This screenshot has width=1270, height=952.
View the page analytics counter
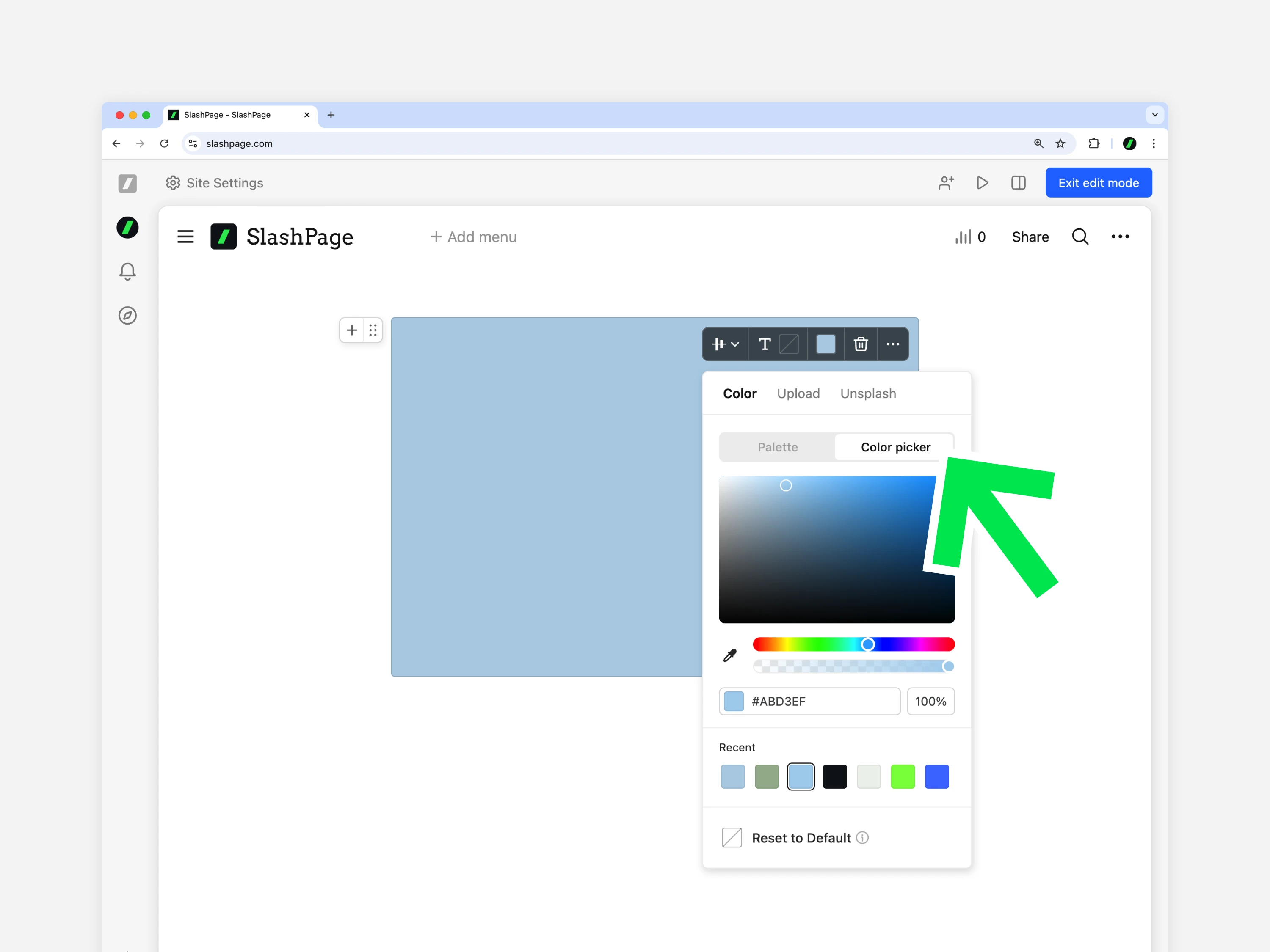tap(970, 237)
